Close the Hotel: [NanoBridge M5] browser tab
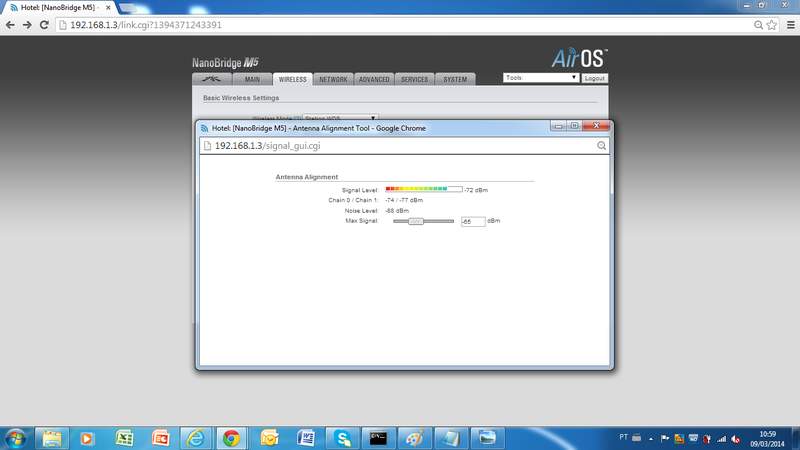 tap(108, 8)
